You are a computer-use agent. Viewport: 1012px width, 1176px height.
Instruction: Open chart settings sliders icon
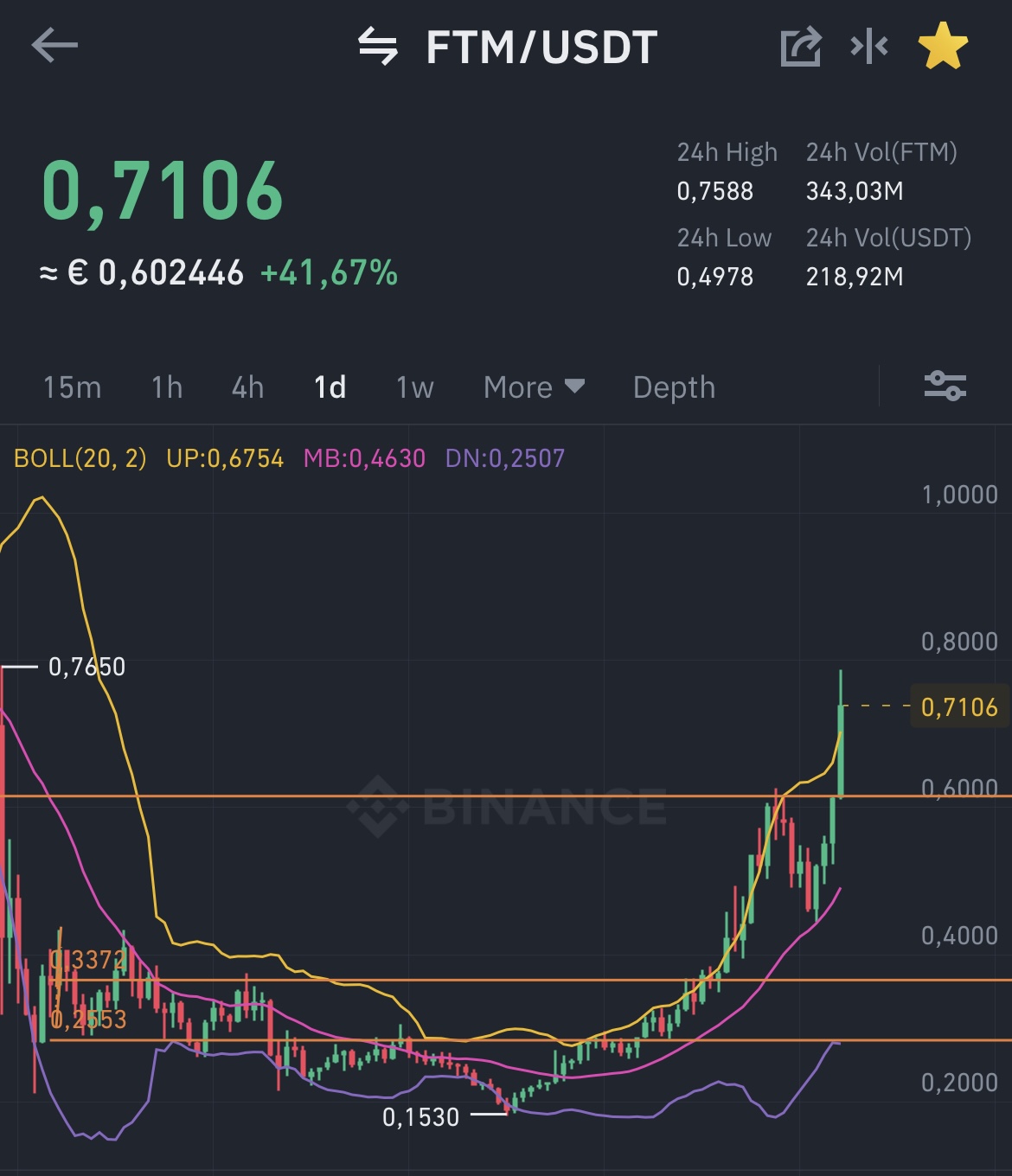[945, 386]
